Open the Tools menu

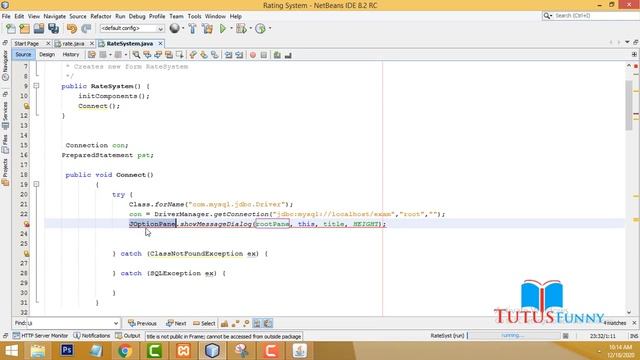tap(194, 16)
